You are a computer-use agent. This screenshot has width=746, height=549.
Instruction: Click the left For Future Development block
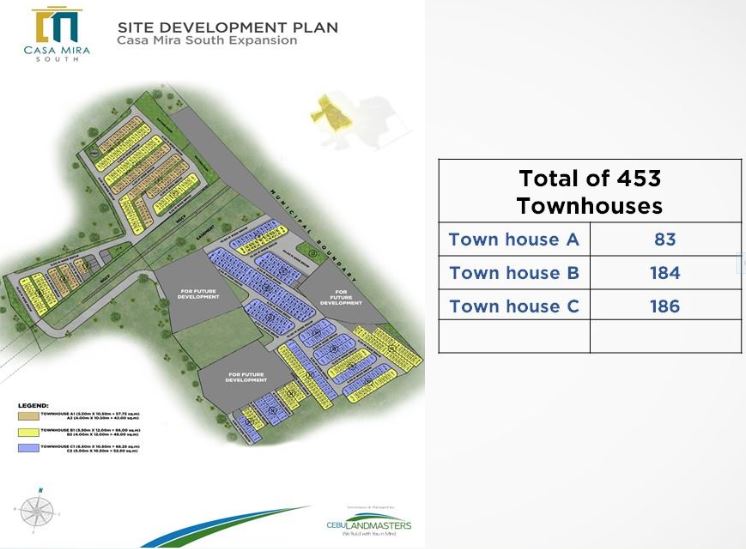pyautogui.click(x=199, y=295)
